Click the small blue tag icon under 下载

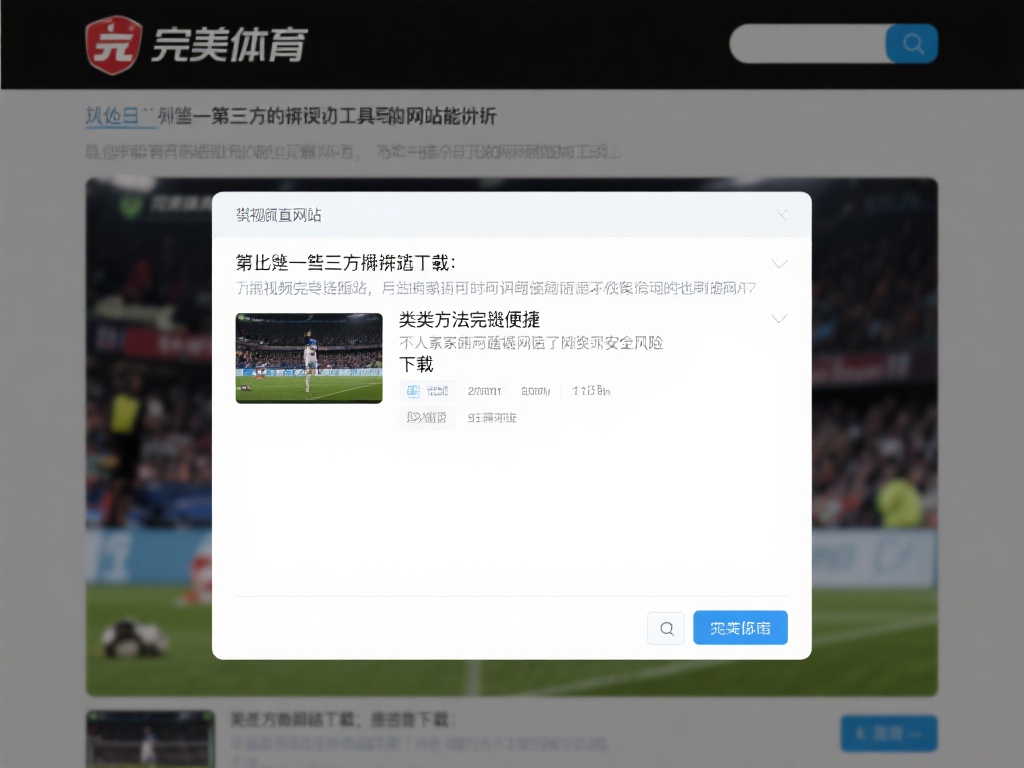pos(413,391)
